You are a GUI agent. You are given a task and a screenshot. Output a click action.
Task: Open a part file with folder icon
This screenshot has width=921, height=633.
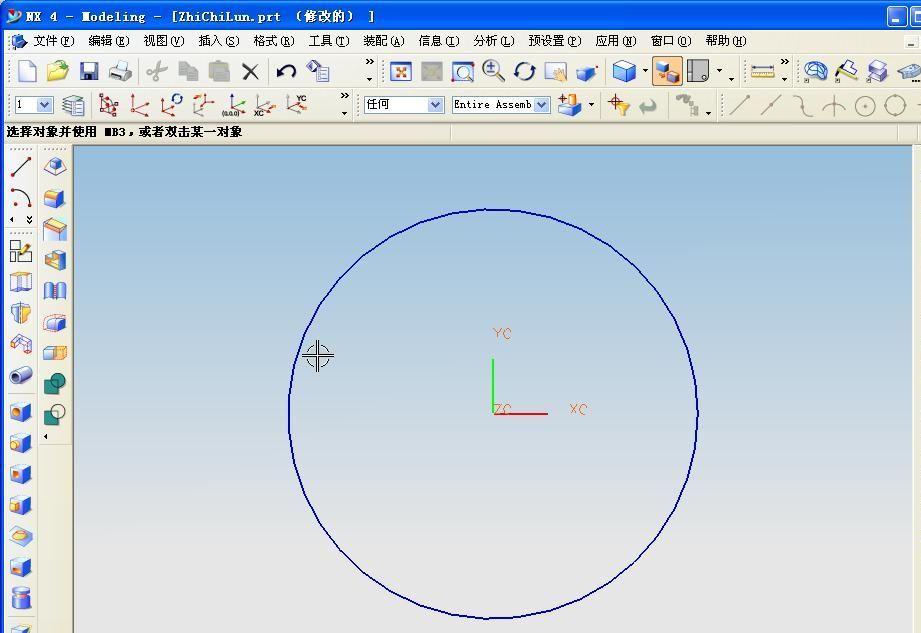(x=57, y=71)
